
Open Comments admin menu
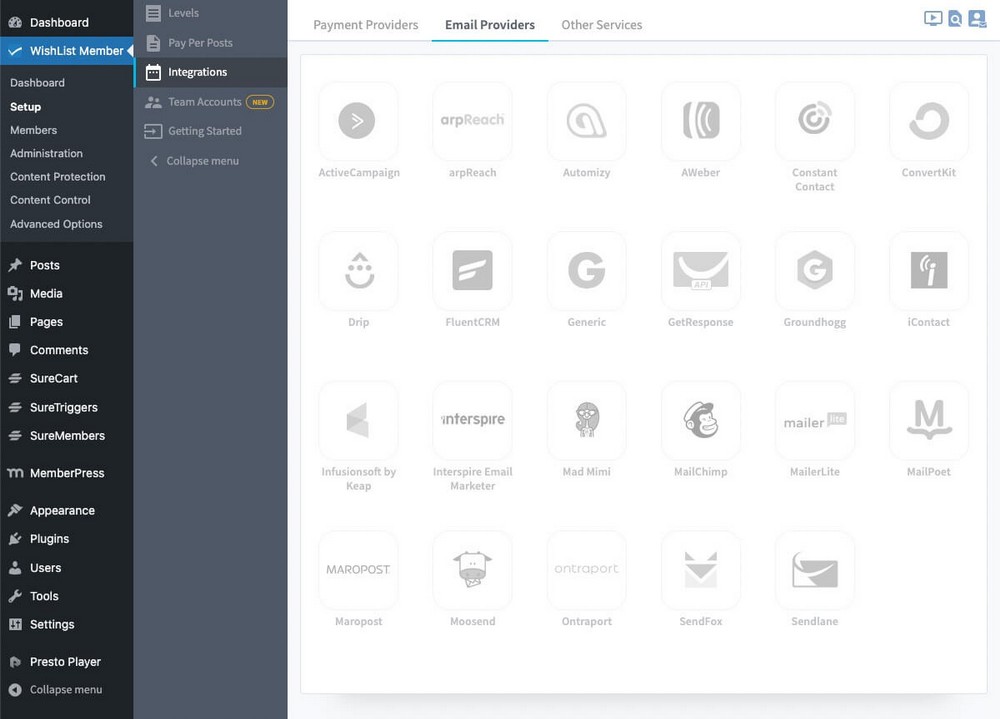coord(66,350)
